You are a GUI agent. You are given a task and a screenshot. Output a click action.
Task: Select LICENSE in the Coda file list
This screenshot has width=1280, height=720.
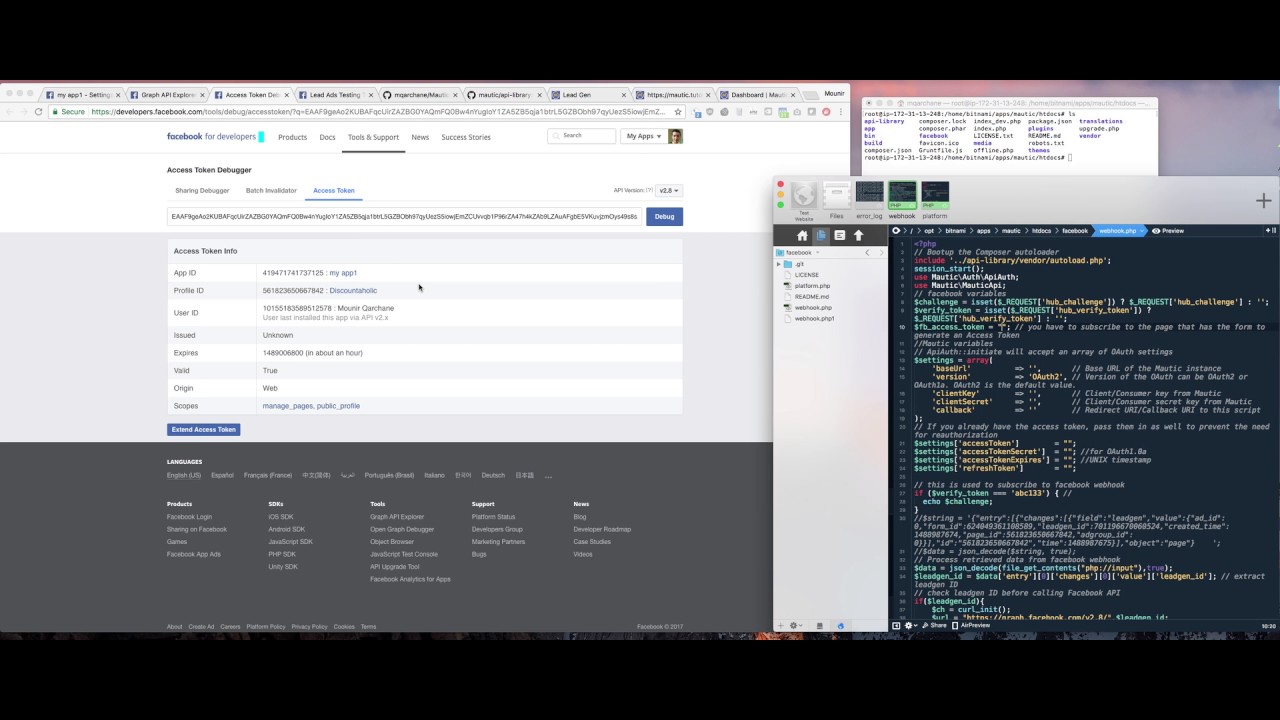(x=806, y=275)
